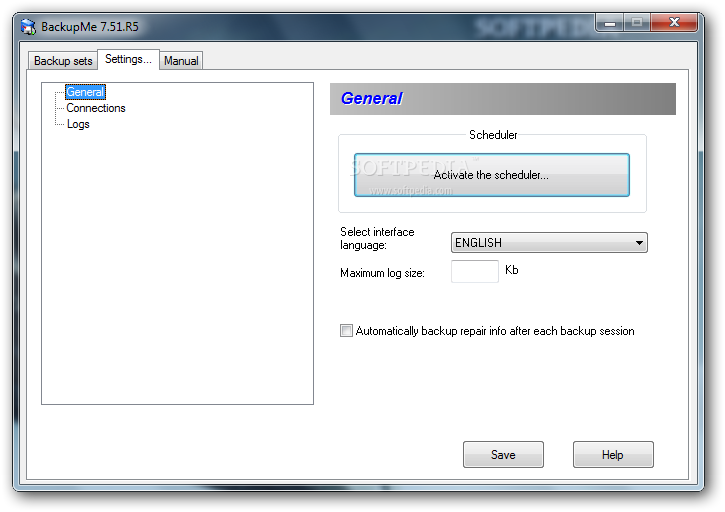Click the Maximum log size input field

[474, 271]
